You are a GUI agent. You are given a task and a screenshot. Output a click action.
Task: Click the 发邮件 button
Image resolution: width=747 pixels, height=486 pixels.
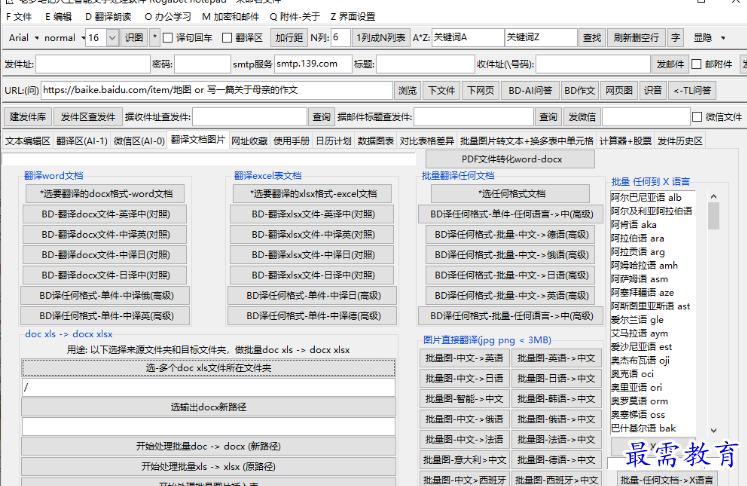[670, 64]
